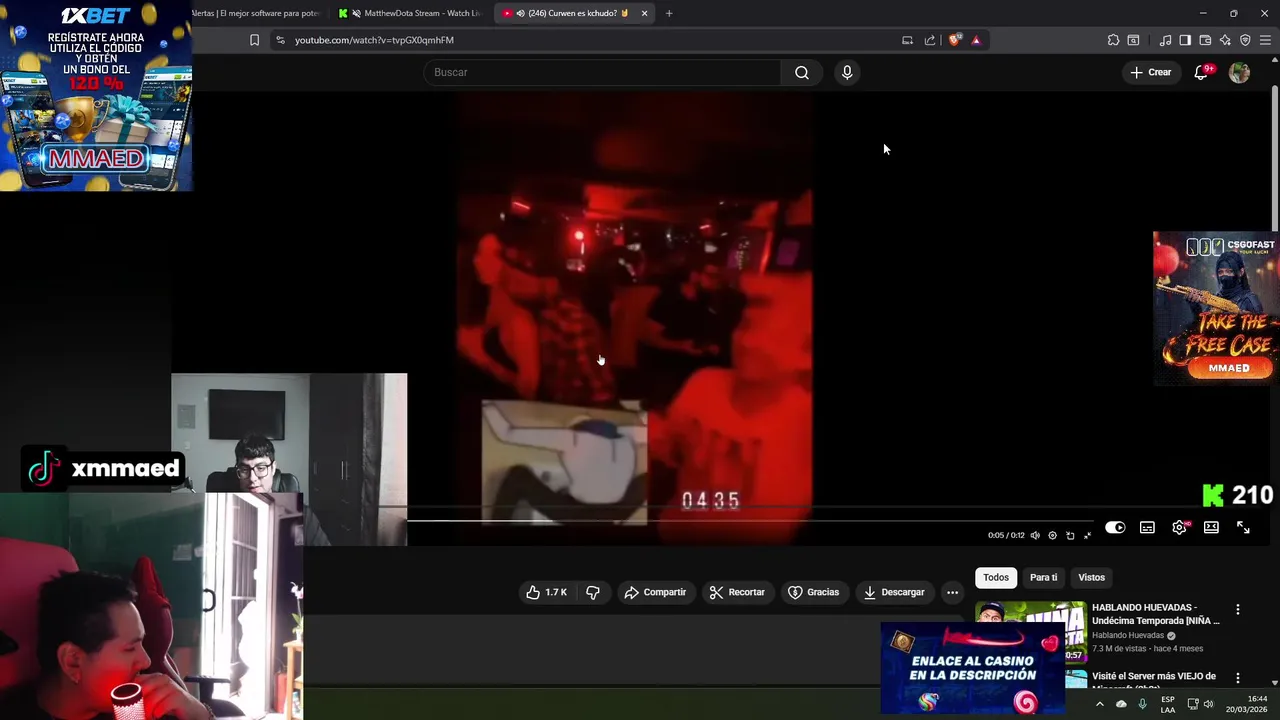Click the Recortar clip button

click(737, 592)
